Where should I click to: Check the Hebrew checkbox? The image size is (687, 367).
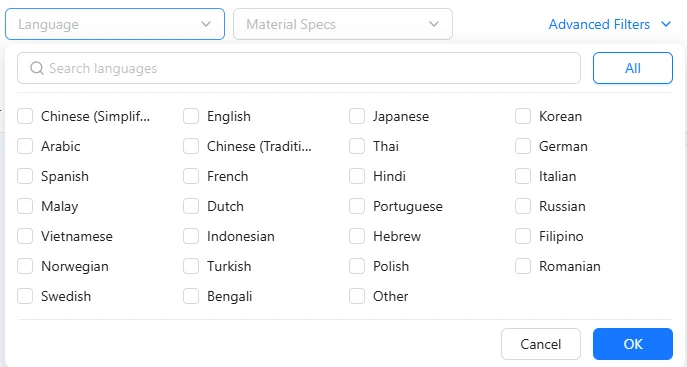(x=357, y=236)
